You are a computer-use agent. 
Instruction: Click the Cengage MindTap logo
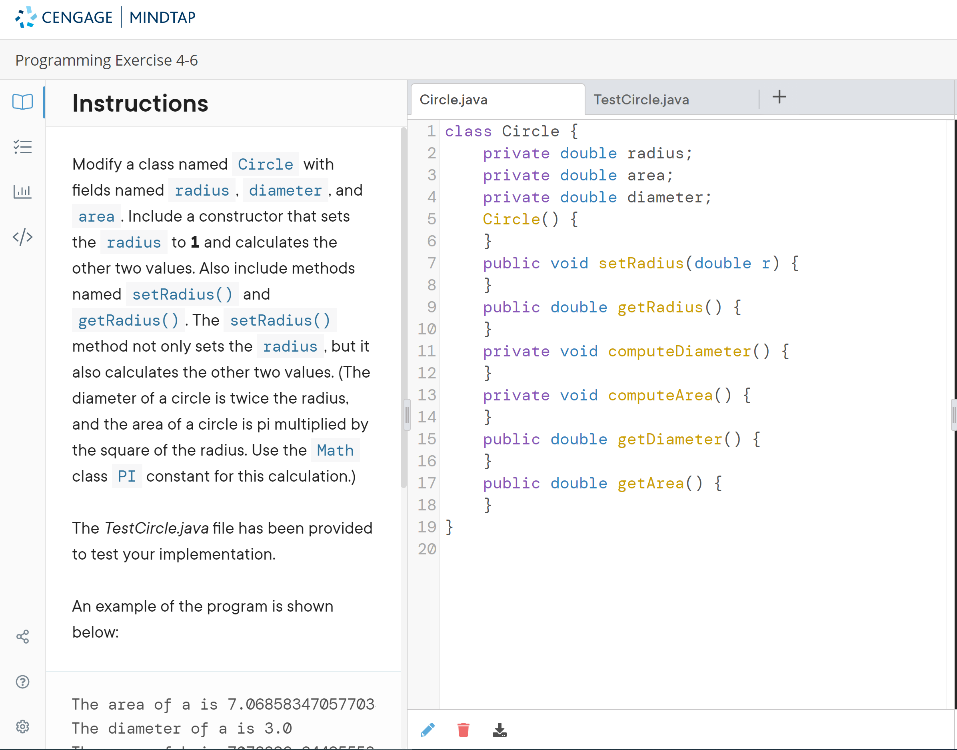(x=106, y=18)
